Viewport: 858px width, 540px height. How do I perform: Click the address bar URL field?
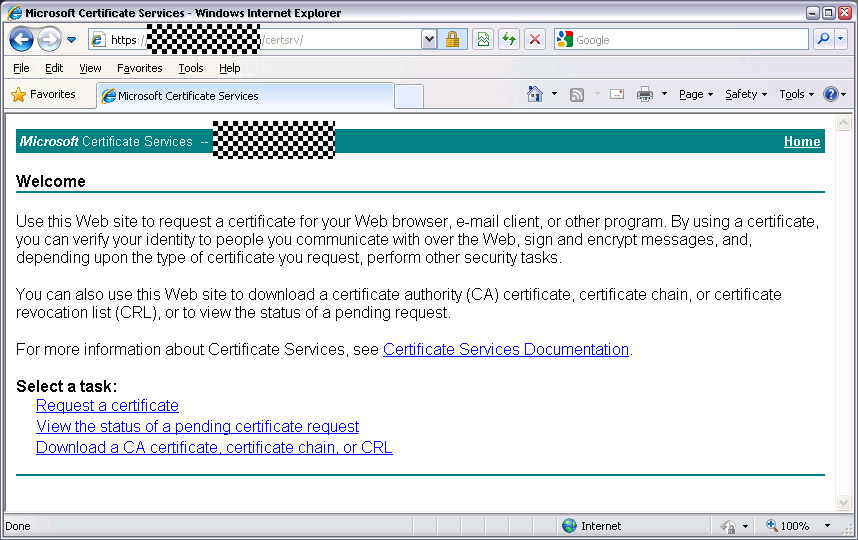(x=255, y=39)
